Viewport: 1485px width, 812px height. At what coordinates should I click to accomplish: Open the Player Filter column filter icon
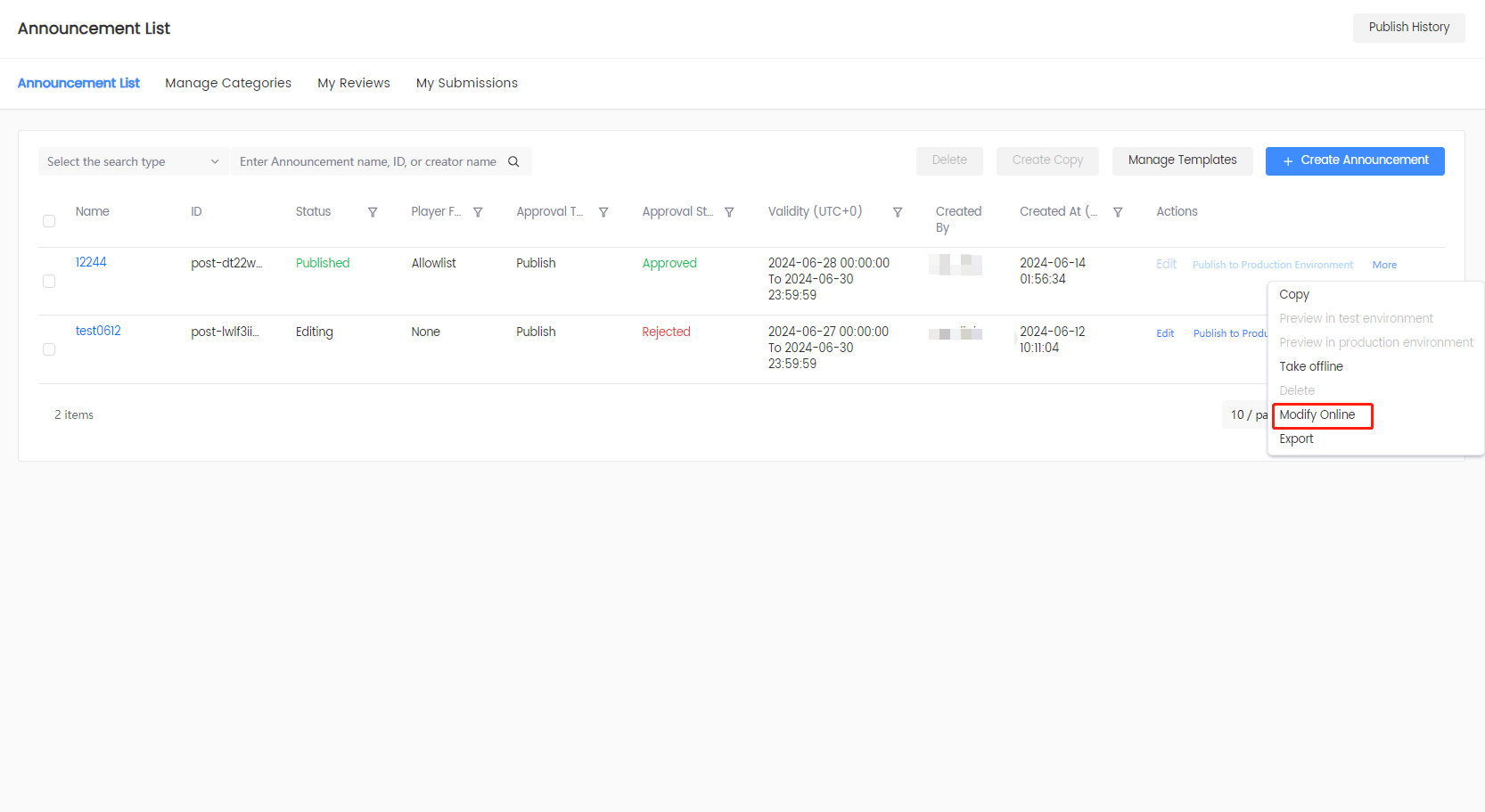click(x=478, y=212)
